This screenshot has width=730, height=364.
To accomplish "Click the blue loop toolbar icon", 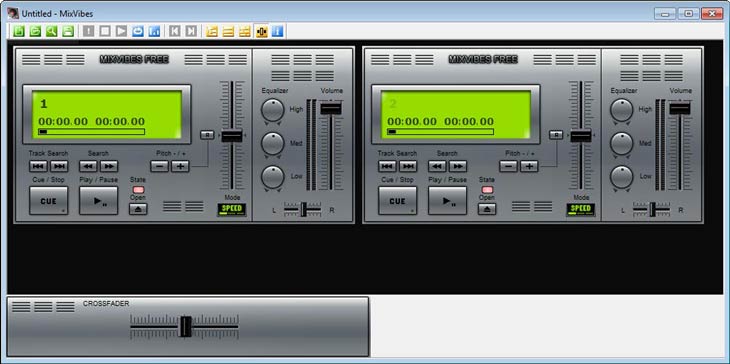I will [x=138, y=31].
